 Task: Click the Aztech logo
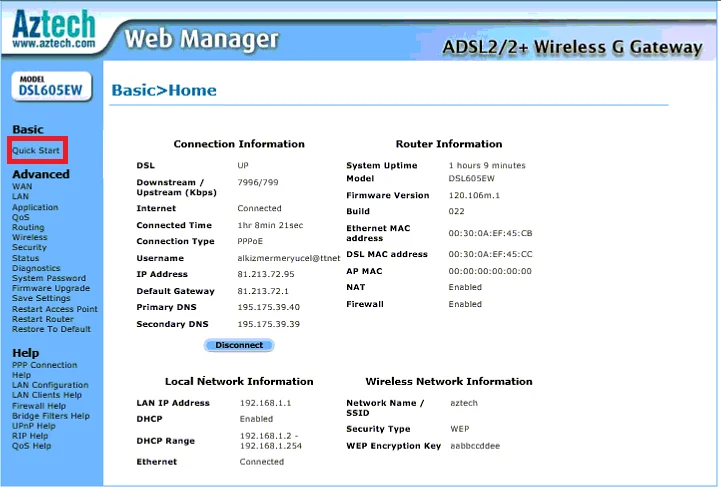(53, 29)
